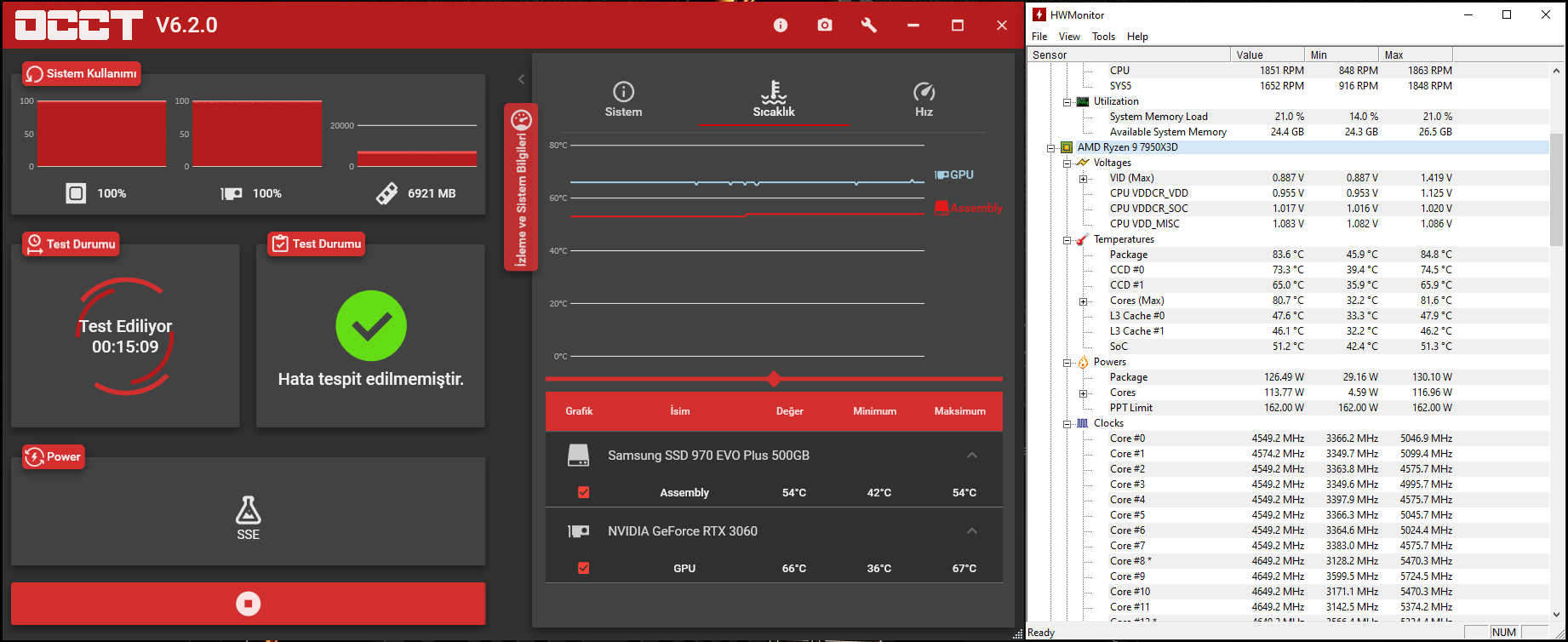Screen dimensions: 1568x642
Task: Stop the running OCCT test
Action: click(x=249, y=604)
